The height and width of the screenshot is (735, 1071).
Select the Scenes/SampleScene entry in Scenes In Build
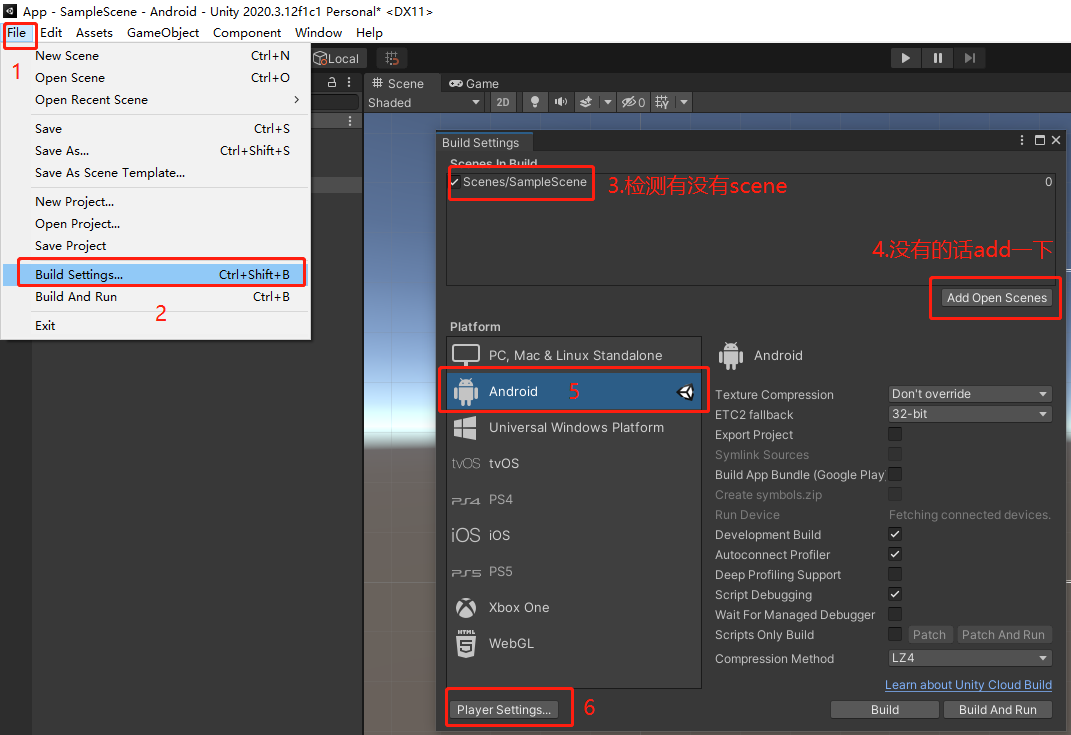pos(521,182)
